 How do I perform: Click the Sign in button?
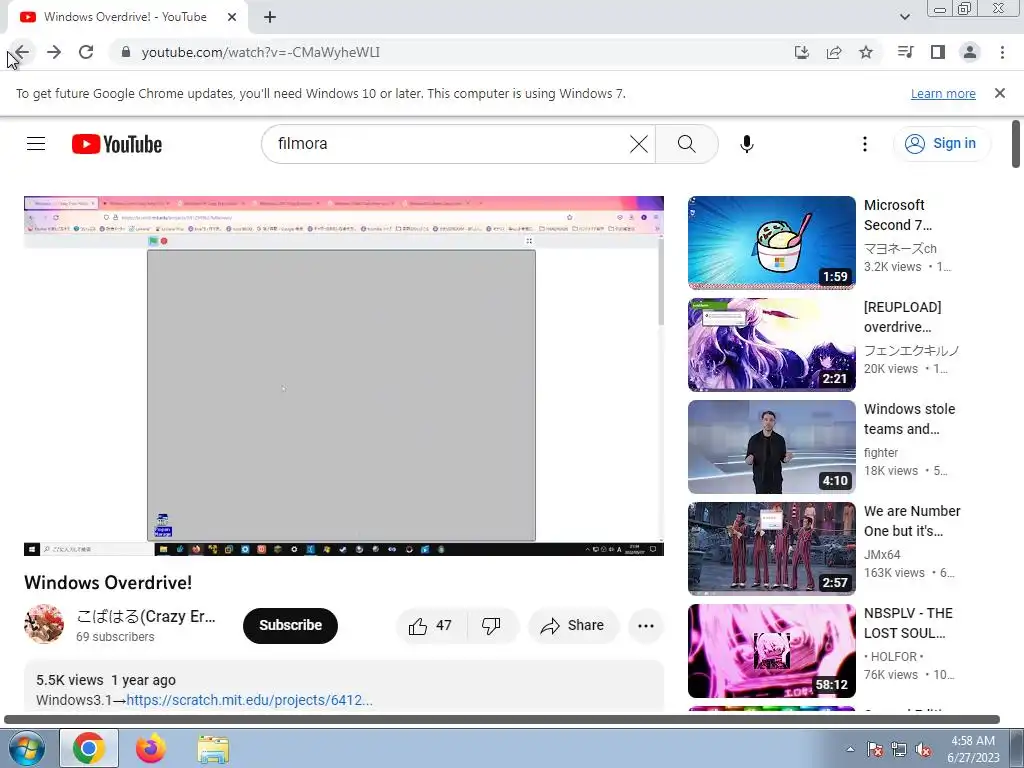[x=941, y=144]
